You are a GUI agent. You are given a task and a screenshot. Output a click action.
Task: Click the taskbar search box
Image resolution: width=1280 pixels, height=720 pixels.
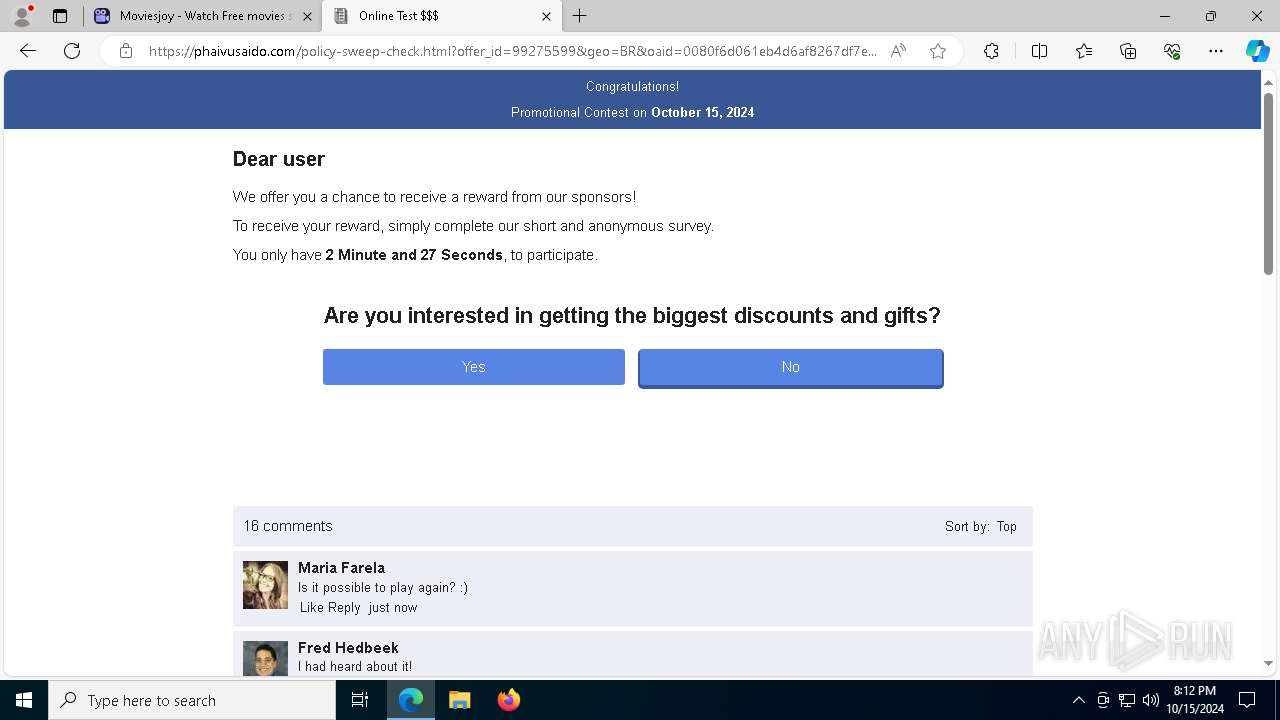(x=192, y=700)
